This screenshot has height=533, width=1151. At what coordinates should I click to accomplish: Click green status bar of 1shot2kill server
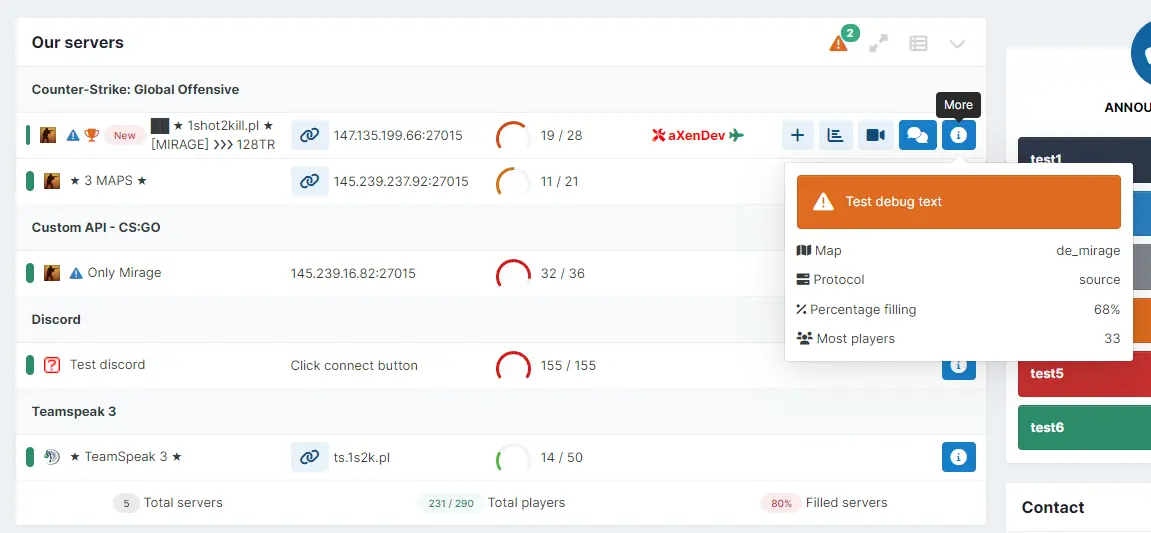[28, 135]
